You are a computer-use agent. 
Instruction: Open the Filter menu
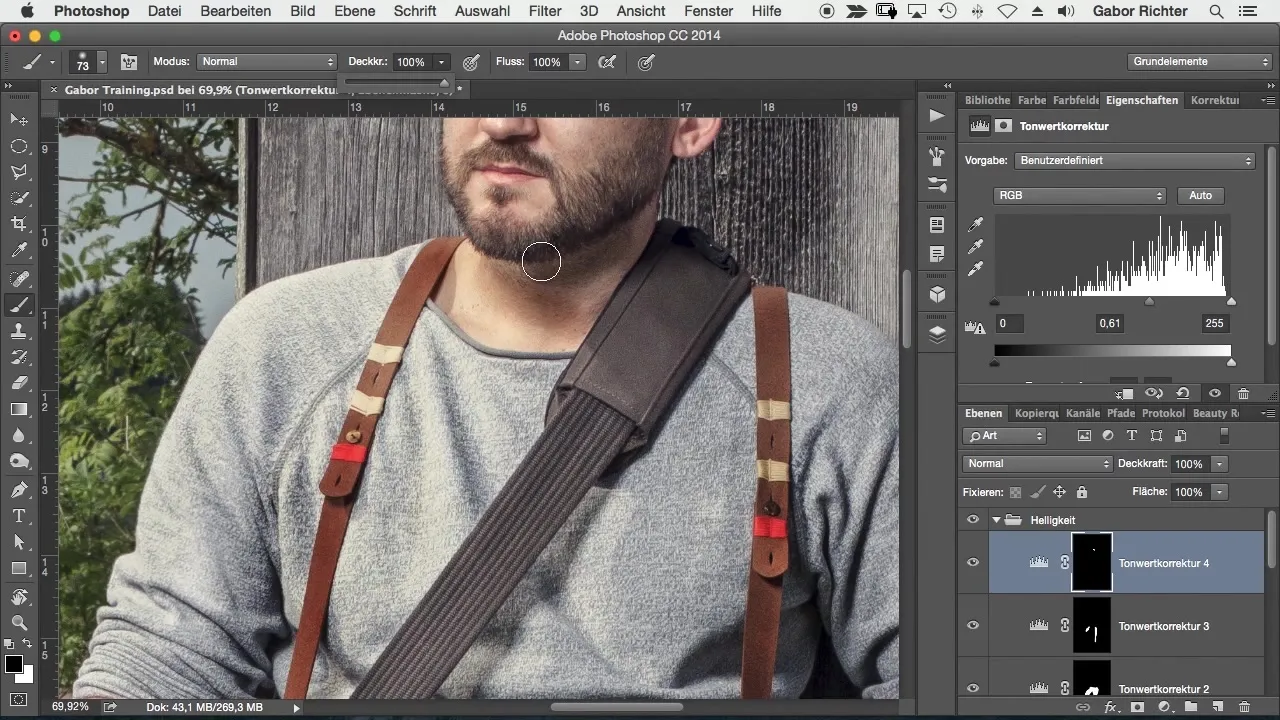pyautogui.click(x=545, y=11)
